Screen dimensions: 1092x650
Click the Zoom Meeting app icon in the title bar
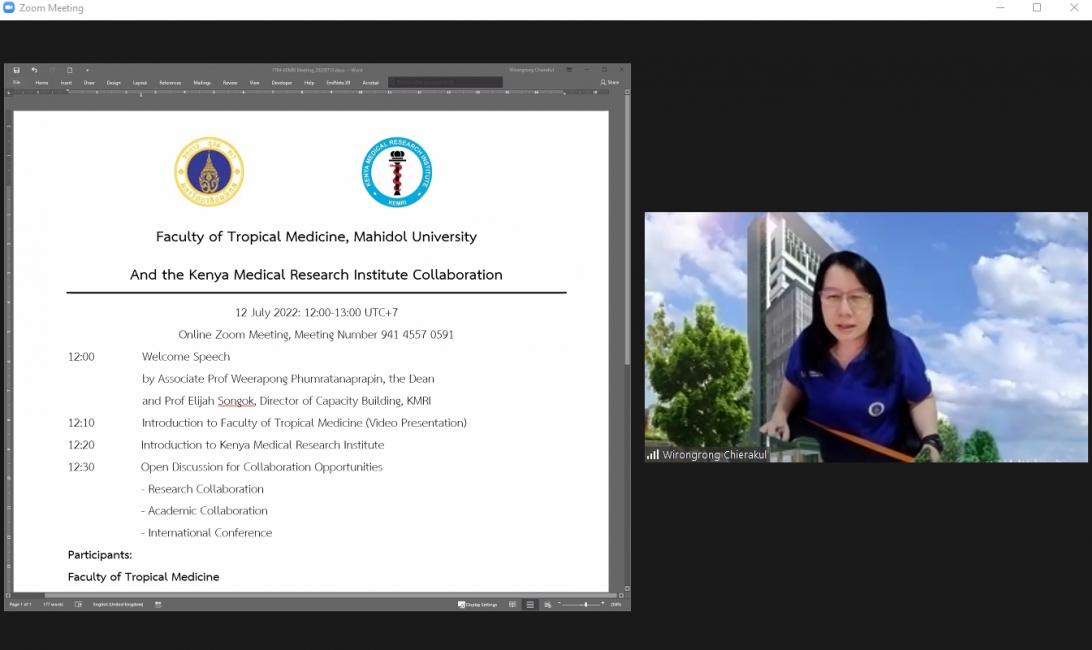point(8,8)
